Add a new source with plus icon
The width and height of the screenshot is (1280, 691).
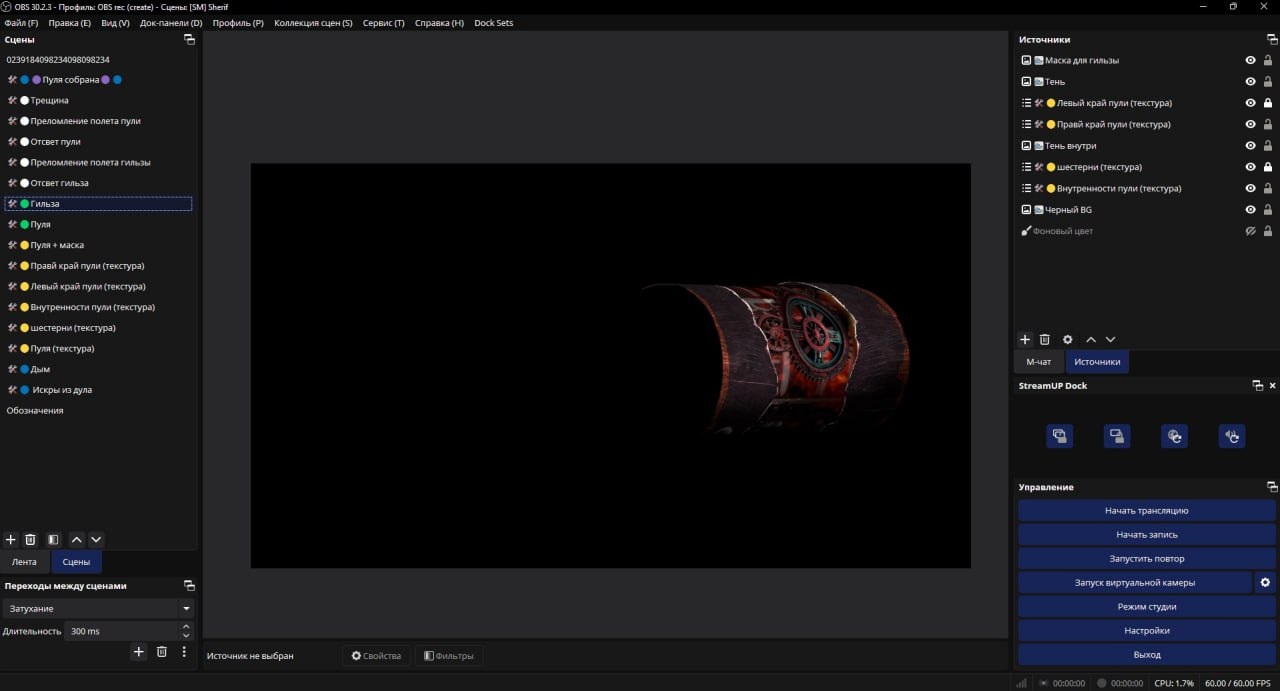click(x=1025, y=340)
